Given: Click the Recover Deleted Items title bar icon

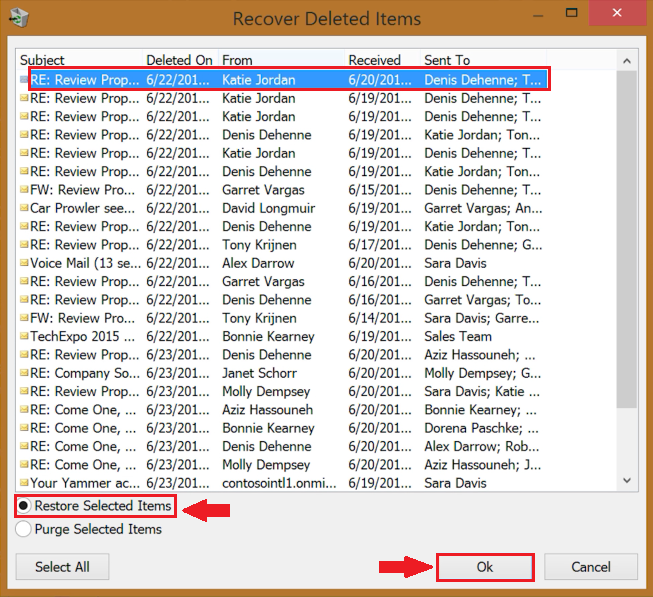Looking at the screenshot, I should pos(19,18).
